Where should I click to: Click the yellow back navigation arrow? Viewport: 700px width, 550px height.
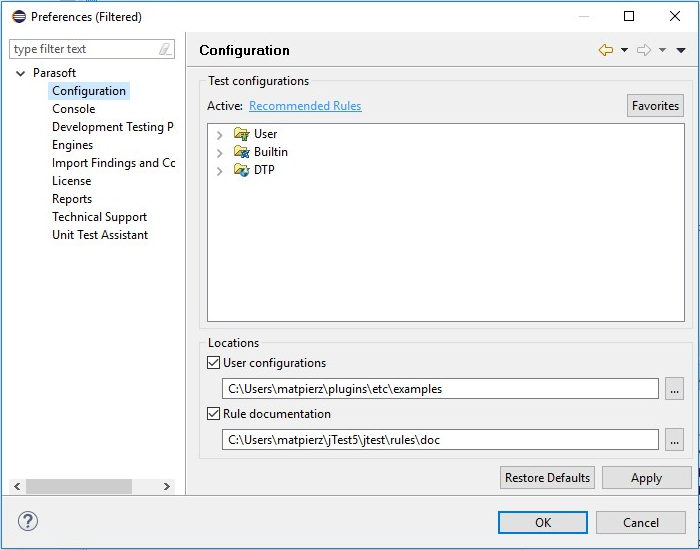click(x=606, y=50)
